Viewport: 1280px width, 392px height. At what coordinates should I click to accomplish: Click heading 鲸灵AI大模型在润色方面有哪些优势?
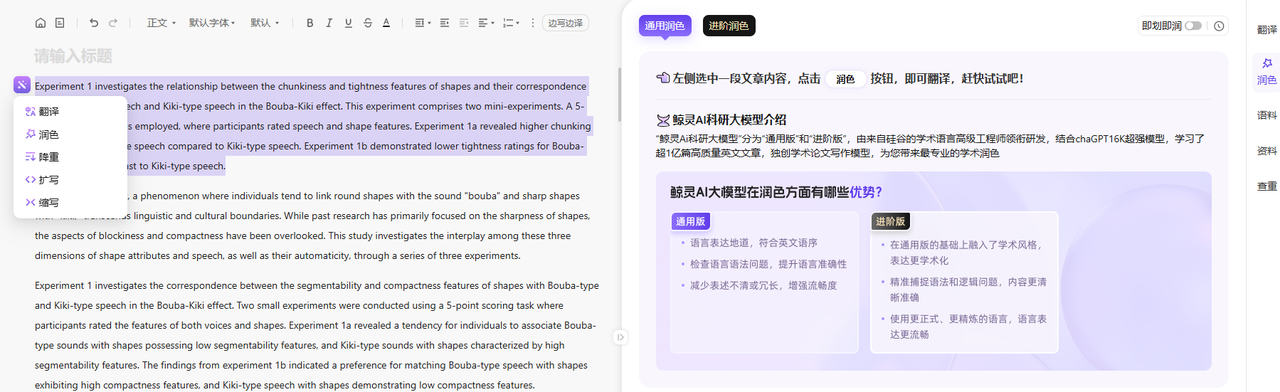(776, 192)
